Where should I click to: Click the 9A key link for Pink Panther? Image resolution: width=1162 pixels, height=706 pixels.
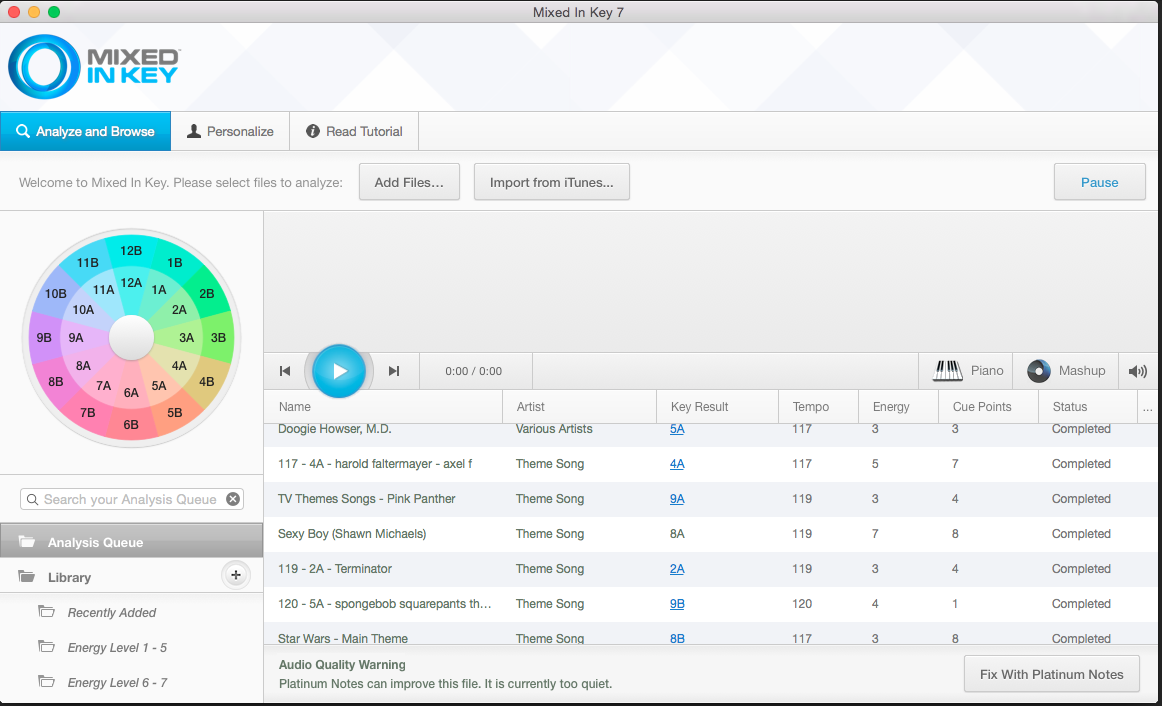[x=677, y=499]
